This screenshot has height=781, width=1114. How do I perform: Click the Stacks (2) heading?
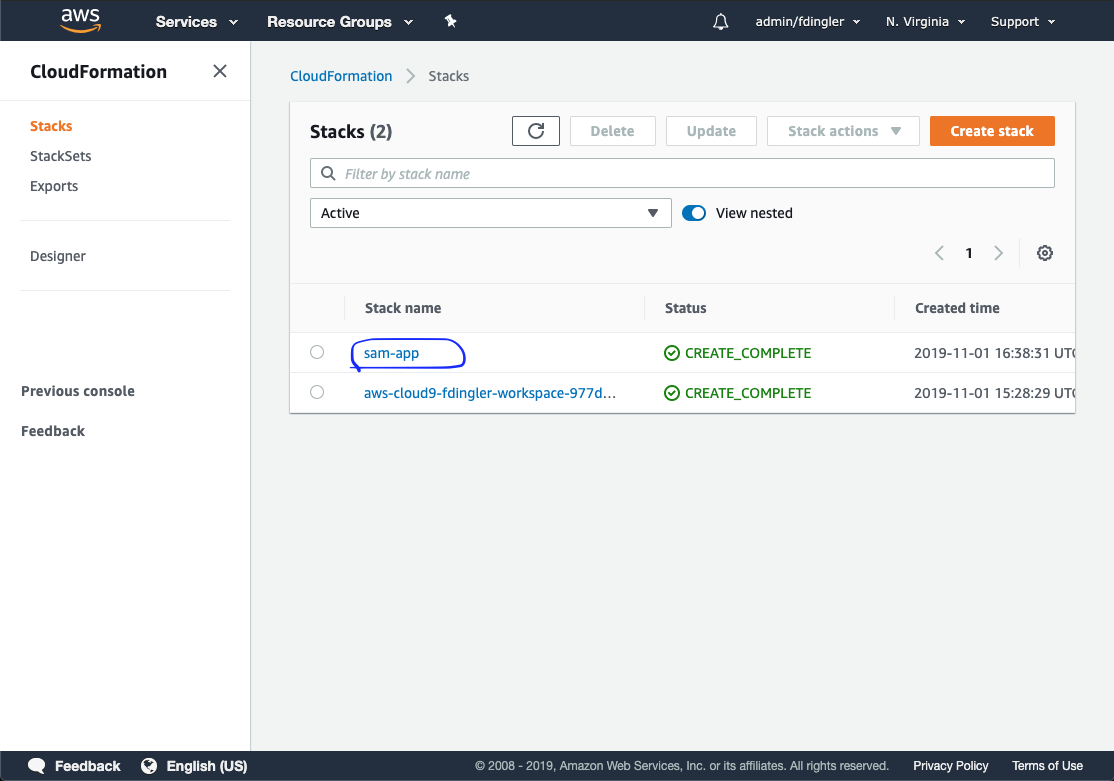pyautogui.click(x=351, y=131)
